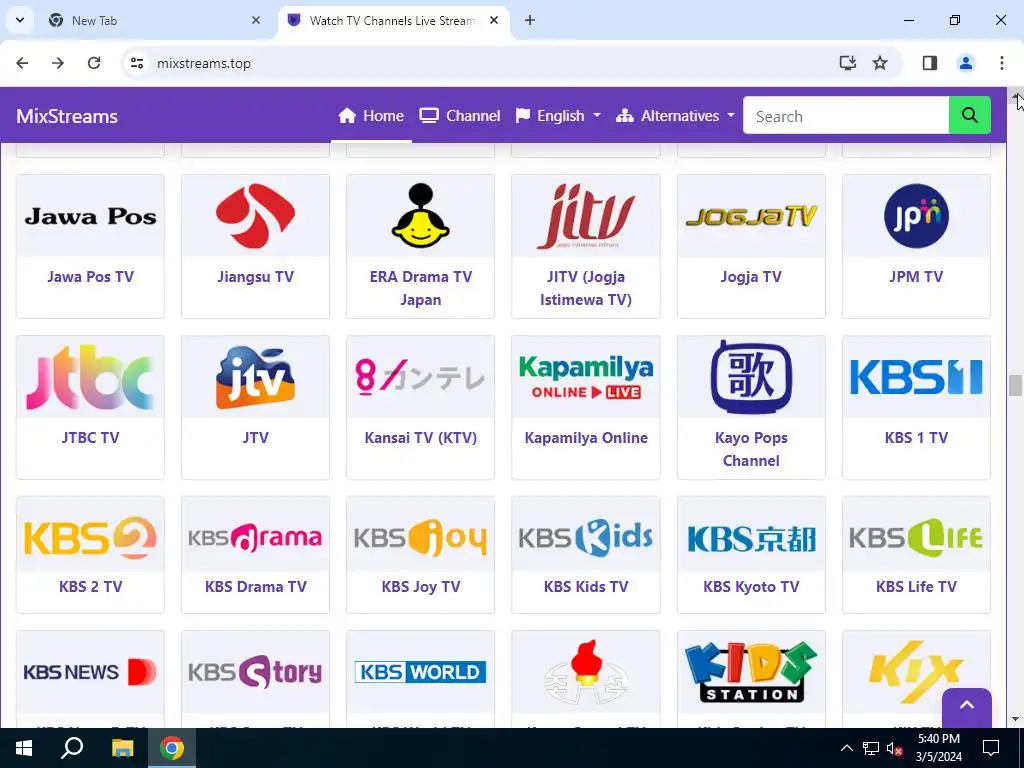The height and width of the screenshot is (768, 1024).
Task: Open the Kids Station colorful logo
Action: (751, 672)
